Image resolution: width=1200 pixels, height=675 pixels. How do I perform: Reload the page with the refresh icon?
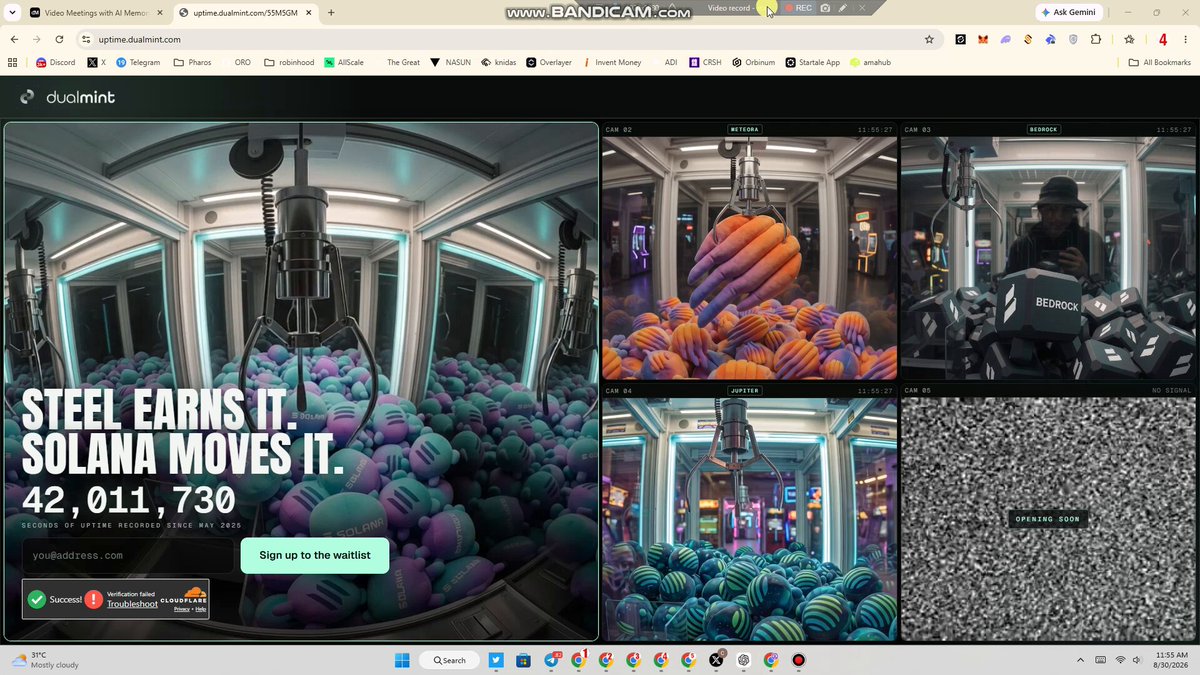60,39
